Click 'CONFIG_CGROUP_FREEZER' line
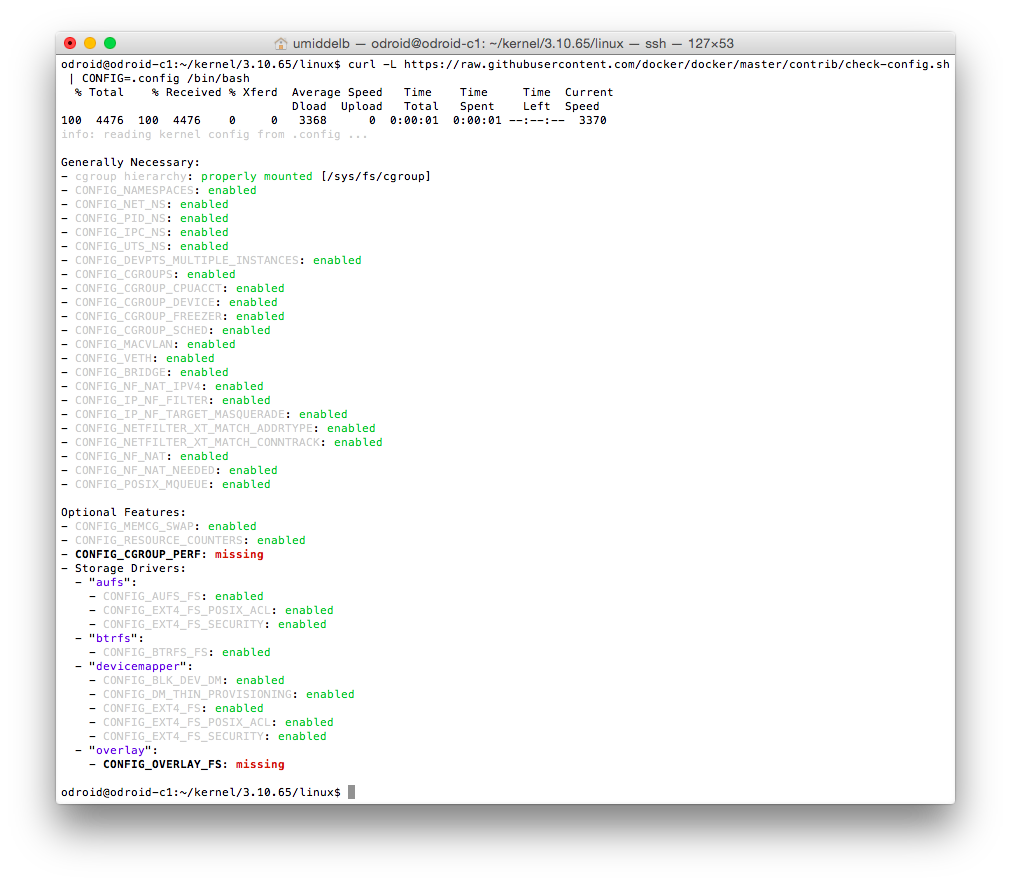 pyautogui.click(x=173, y=317)
